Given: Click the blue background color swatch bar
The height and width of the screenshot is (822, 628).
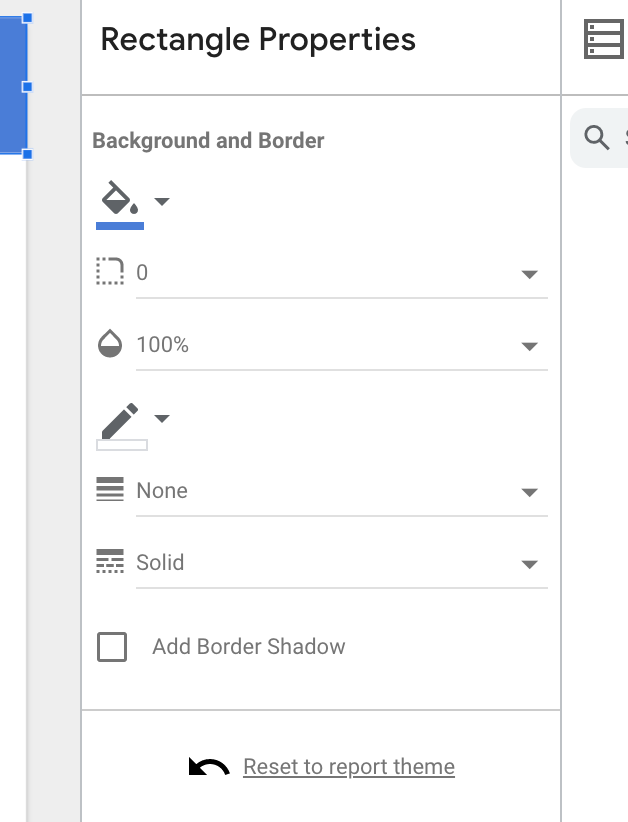Looking at the screenshot, I should pyautogui.click(x=120, y=226).
